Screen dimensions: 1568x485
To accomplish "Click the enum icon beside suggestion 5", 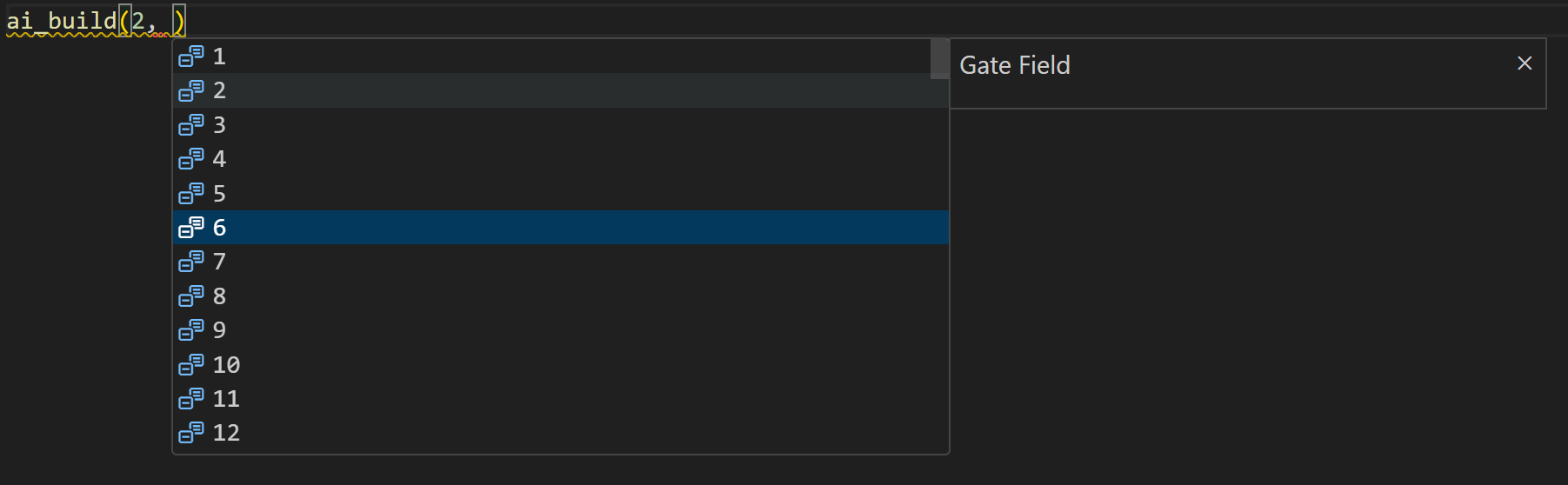I will coord(191,193).
